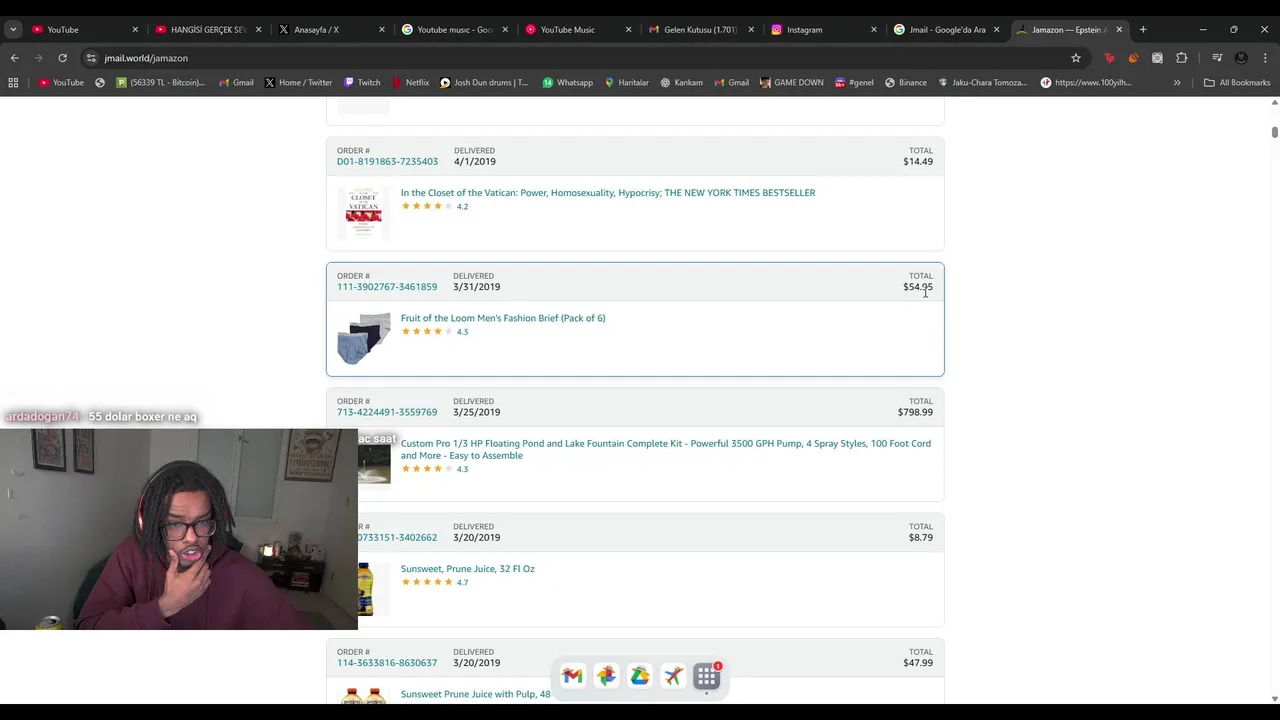Screen dimensions: 1280x720
Task: Open the #genel bookmark
Action: (854, 83)
